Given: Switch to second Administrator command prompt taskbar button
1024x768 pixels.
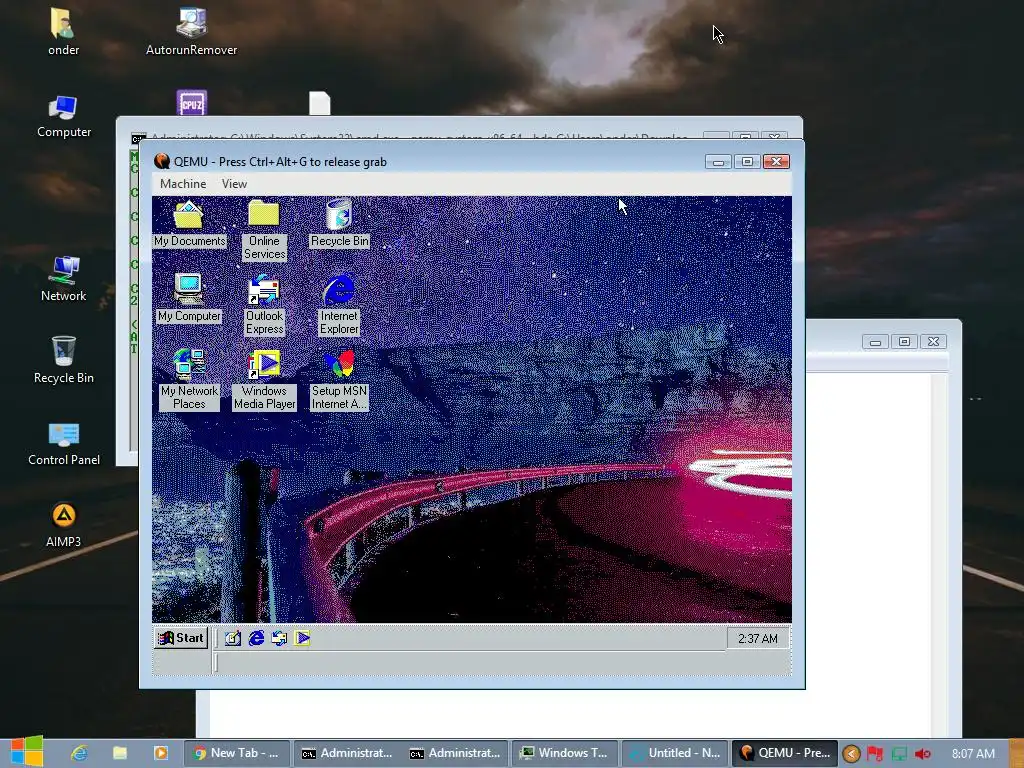Looking at the screenshot, I should (x=455, y=753).
